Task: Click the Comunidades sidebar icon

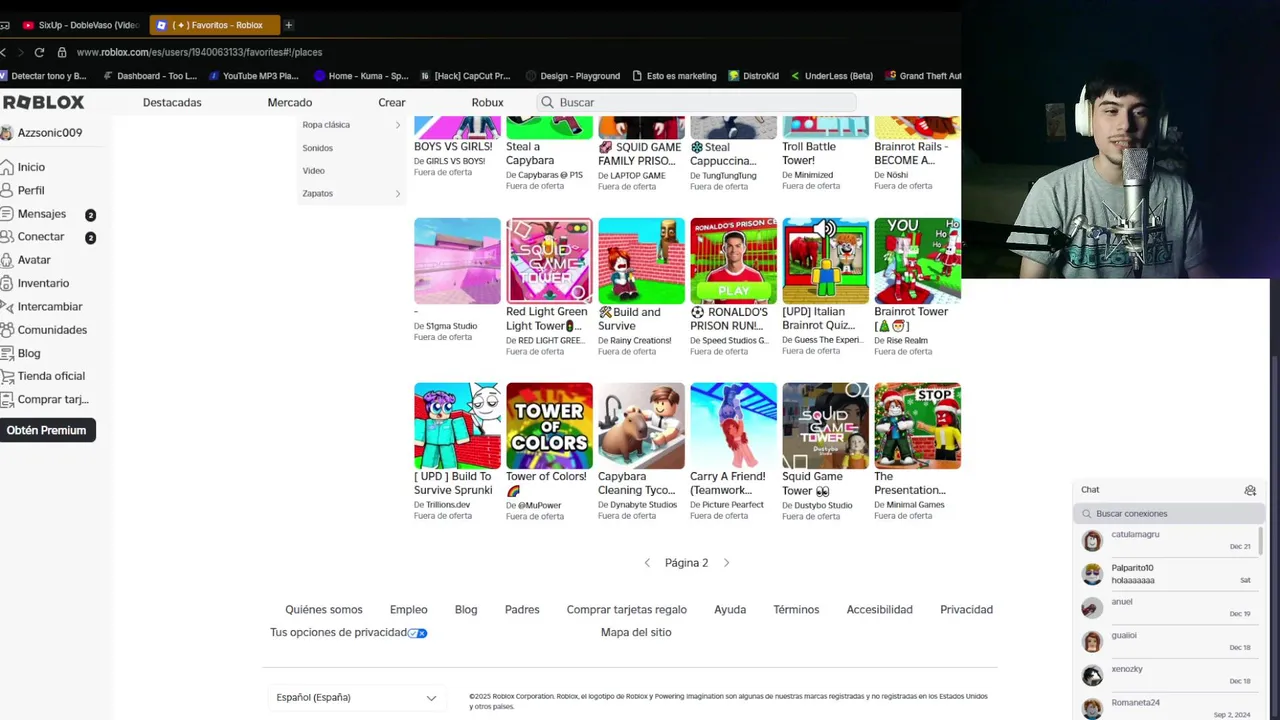Action: pyautogui.click(x=7, y=330)
